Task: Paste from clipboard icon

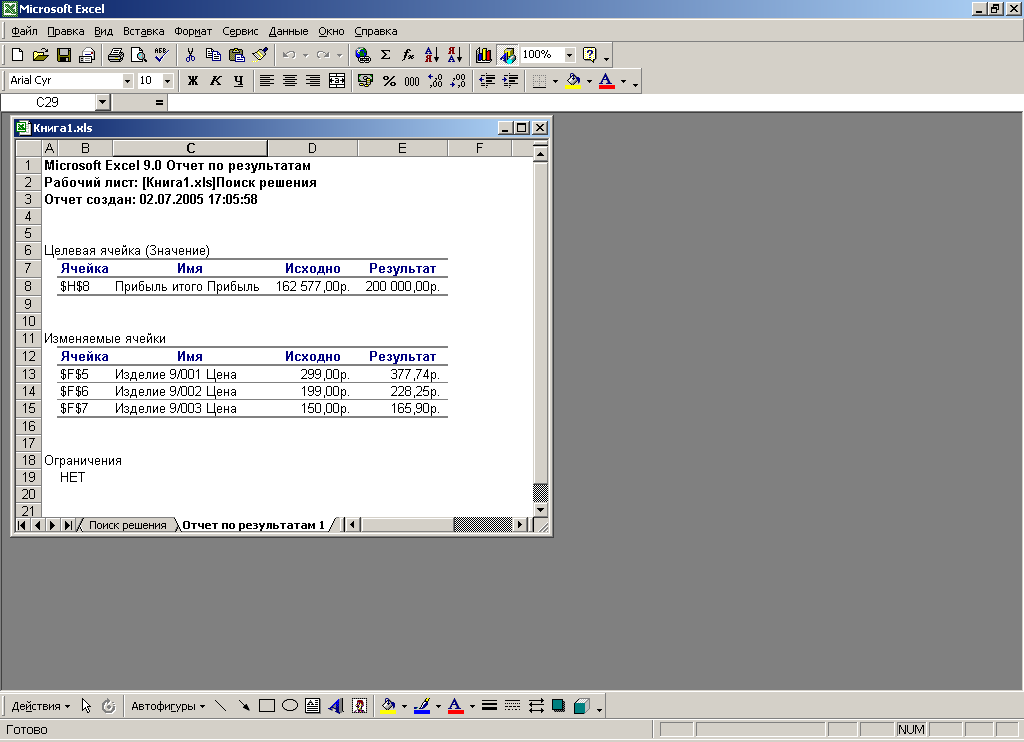Action: pyautogui.click(x=236, y=55)
